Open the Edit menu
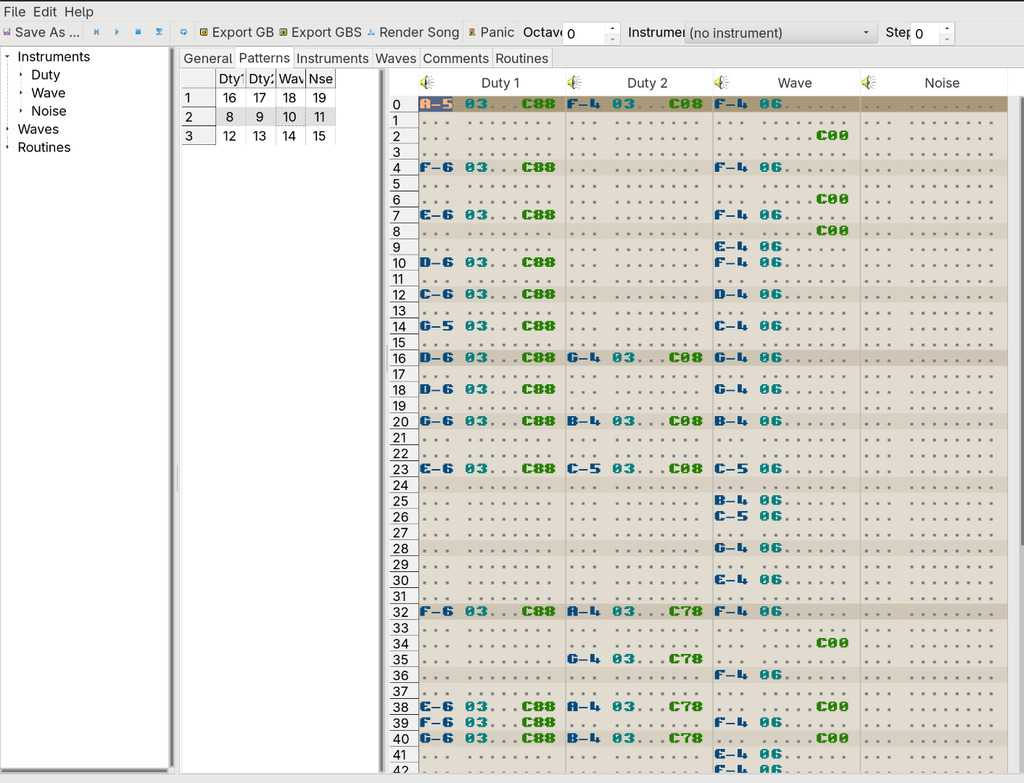The height and width of the screenshot is (783, 1024). (x=45, y=12)
